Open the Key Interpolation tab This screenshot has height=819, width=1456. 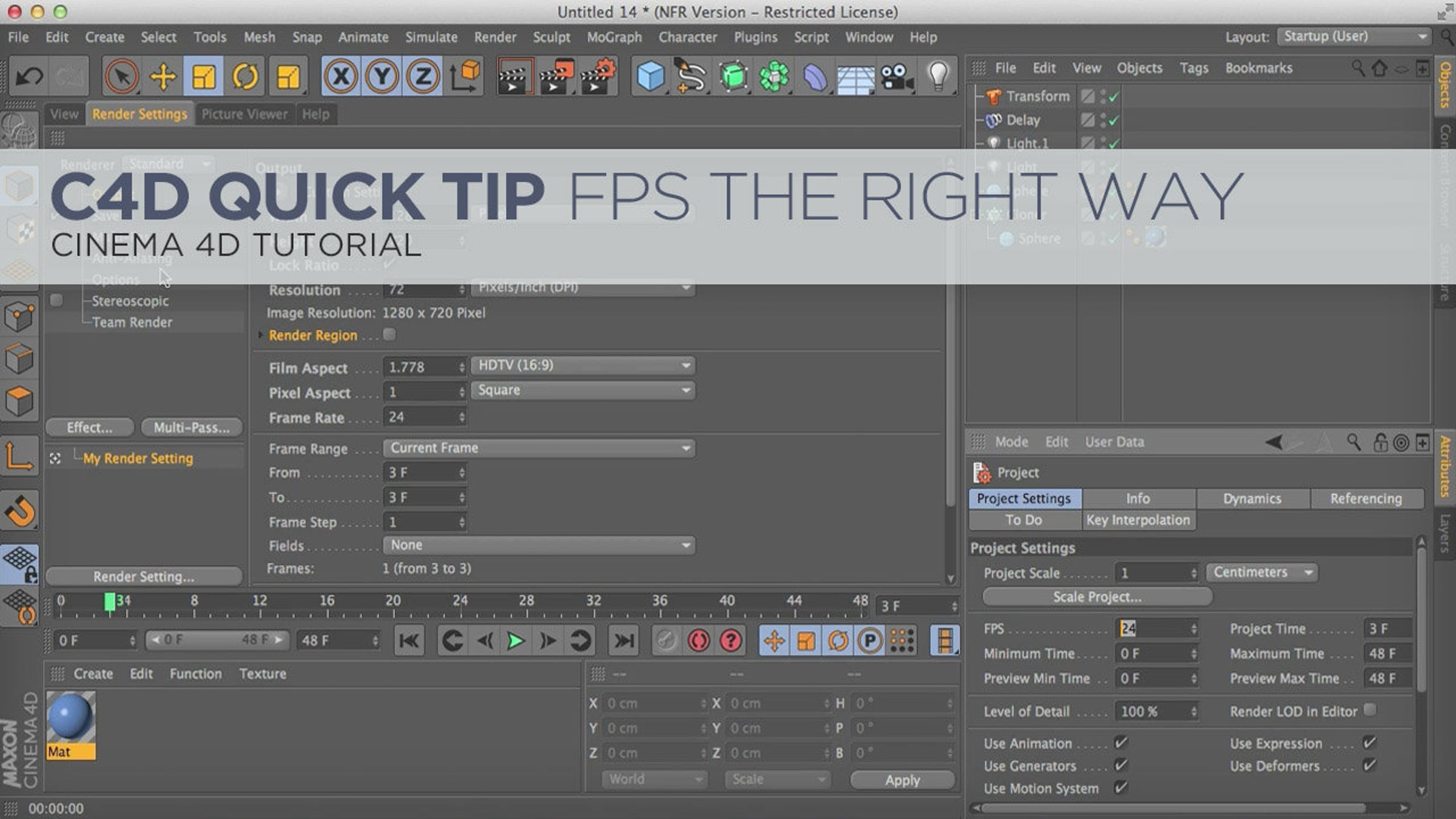1138,520
